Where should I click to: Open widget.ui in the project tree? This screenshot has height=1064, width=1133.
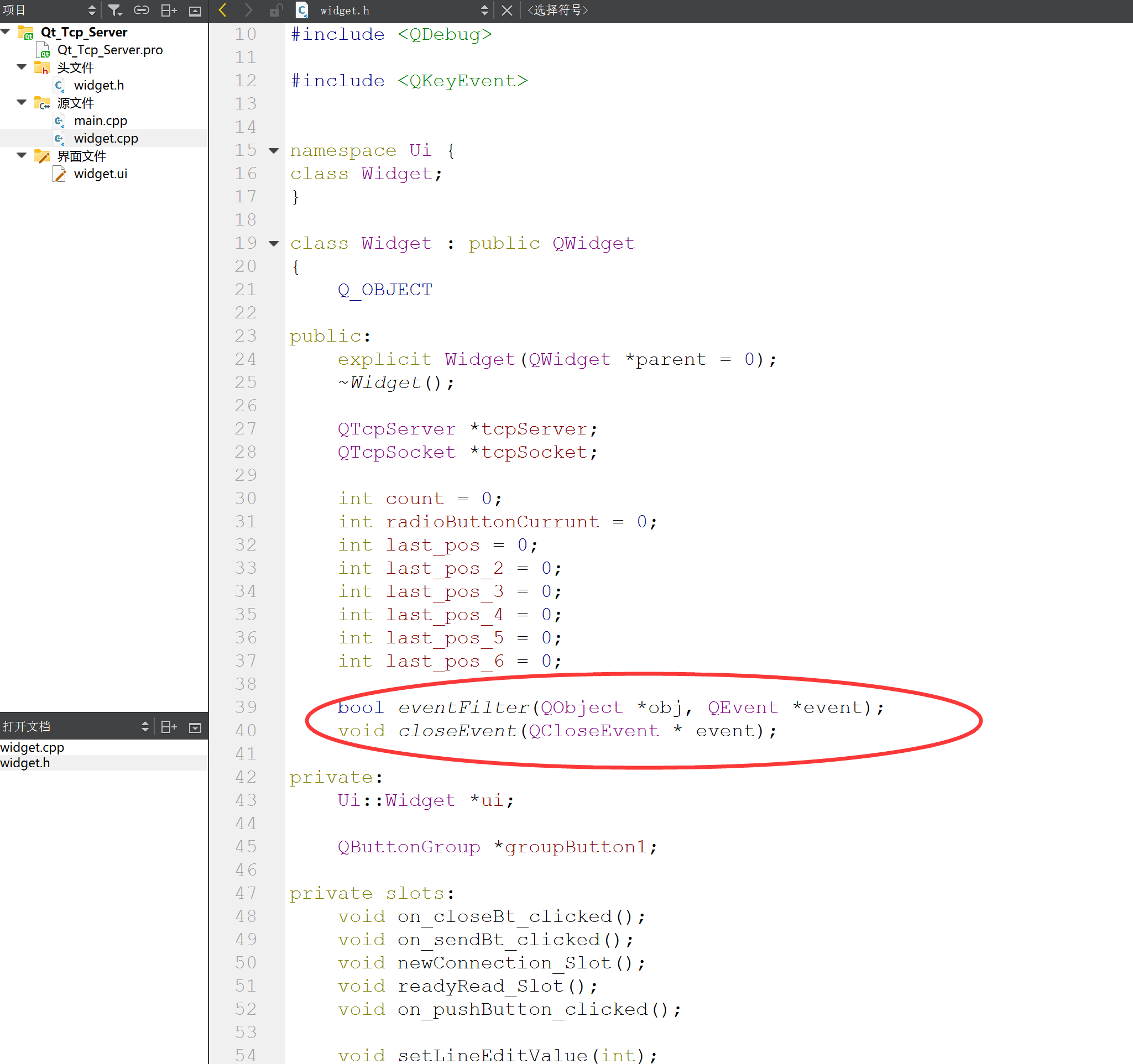[x=100, y=174]
